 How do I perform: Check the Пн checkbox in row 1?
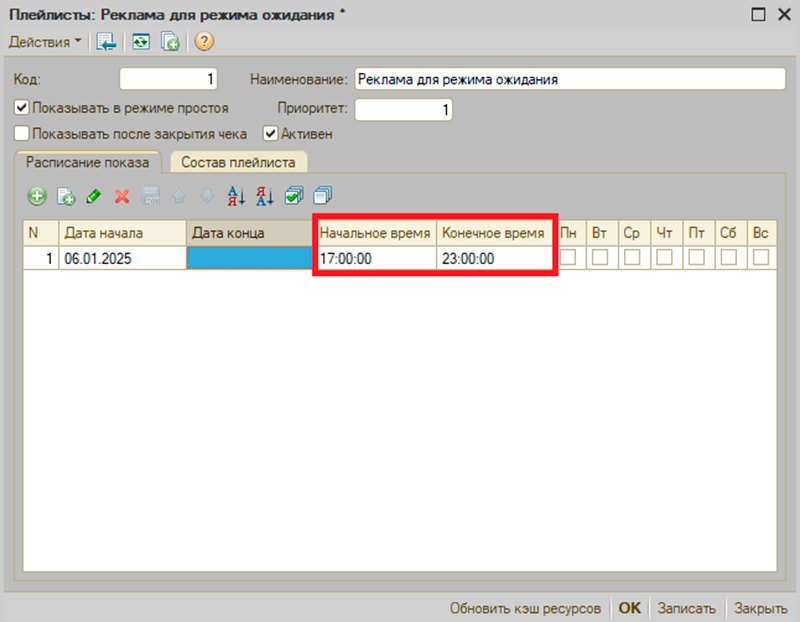click(568, 257)
